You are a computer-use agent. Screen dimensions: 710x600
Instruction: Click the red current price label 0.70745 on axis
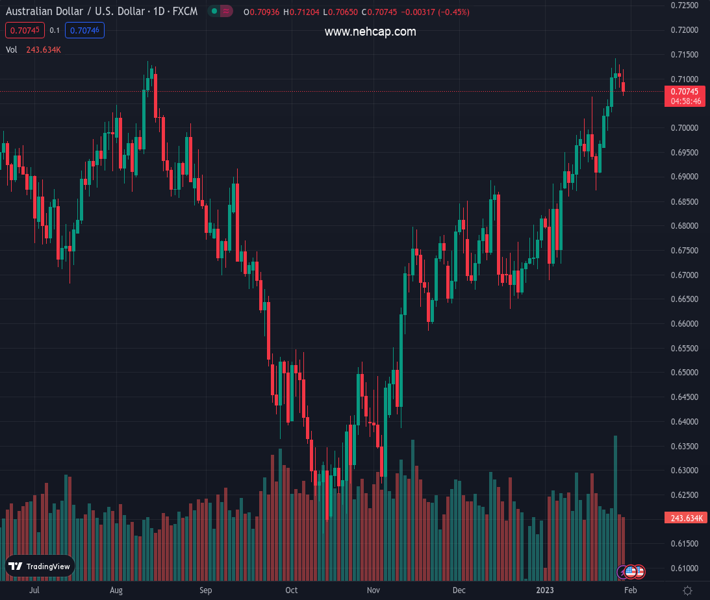pyautogui.click(x=685, y=91)
